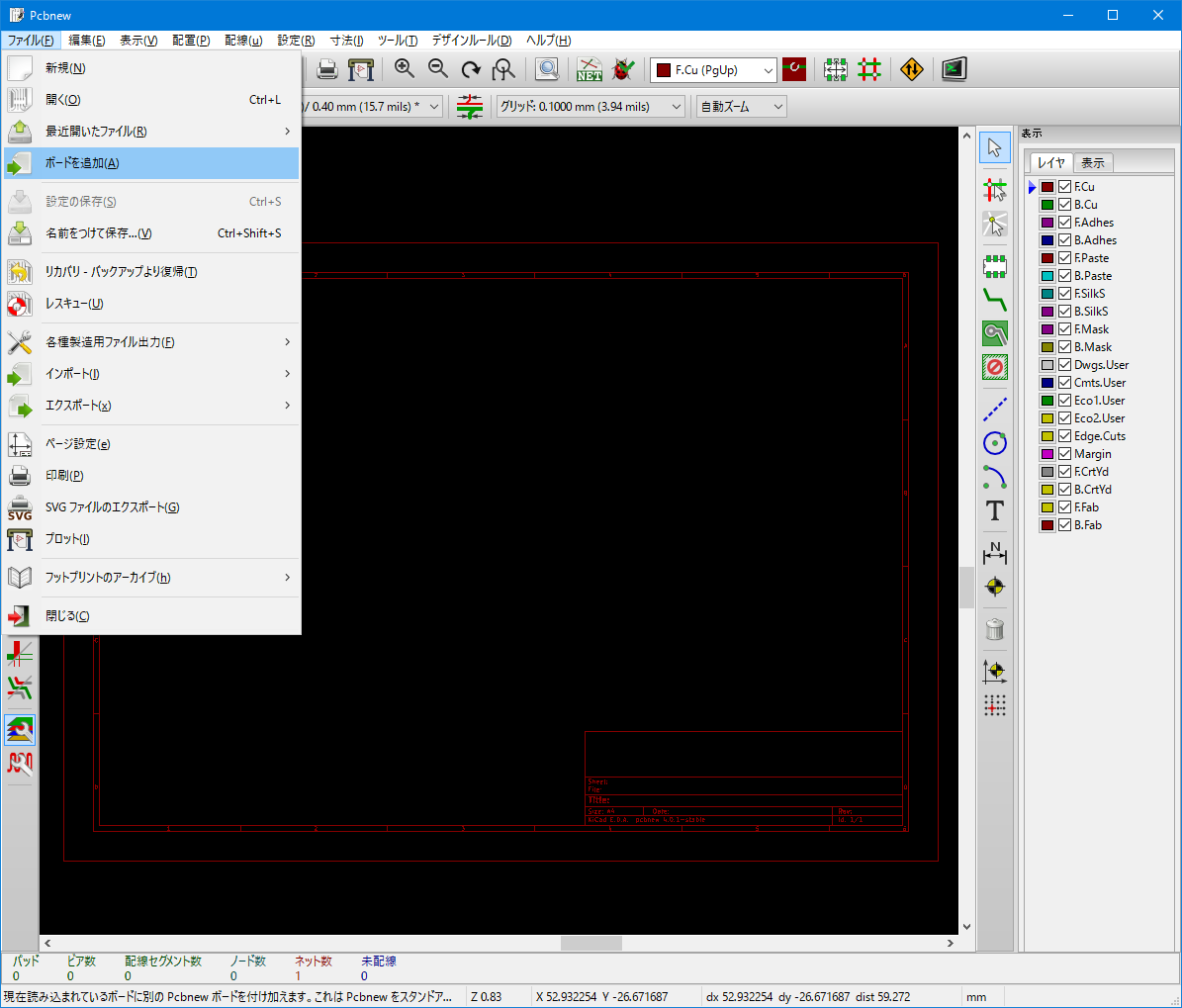Switch to the レイヤ tab
The height and width of the screenshot is (1008, 1182).
(x=1050, y=163)
